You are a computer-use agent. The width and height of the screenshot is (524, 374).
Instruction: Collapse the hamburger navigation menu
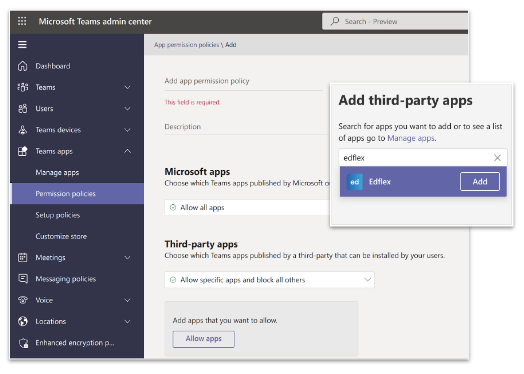(22, 44)
